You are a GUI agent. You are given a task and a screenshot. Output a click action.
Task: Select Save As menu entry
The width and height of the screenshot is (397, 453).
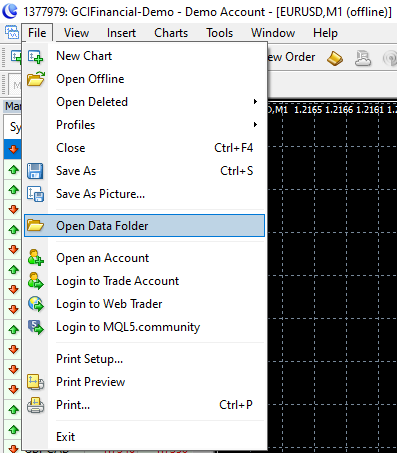[144, 171]
